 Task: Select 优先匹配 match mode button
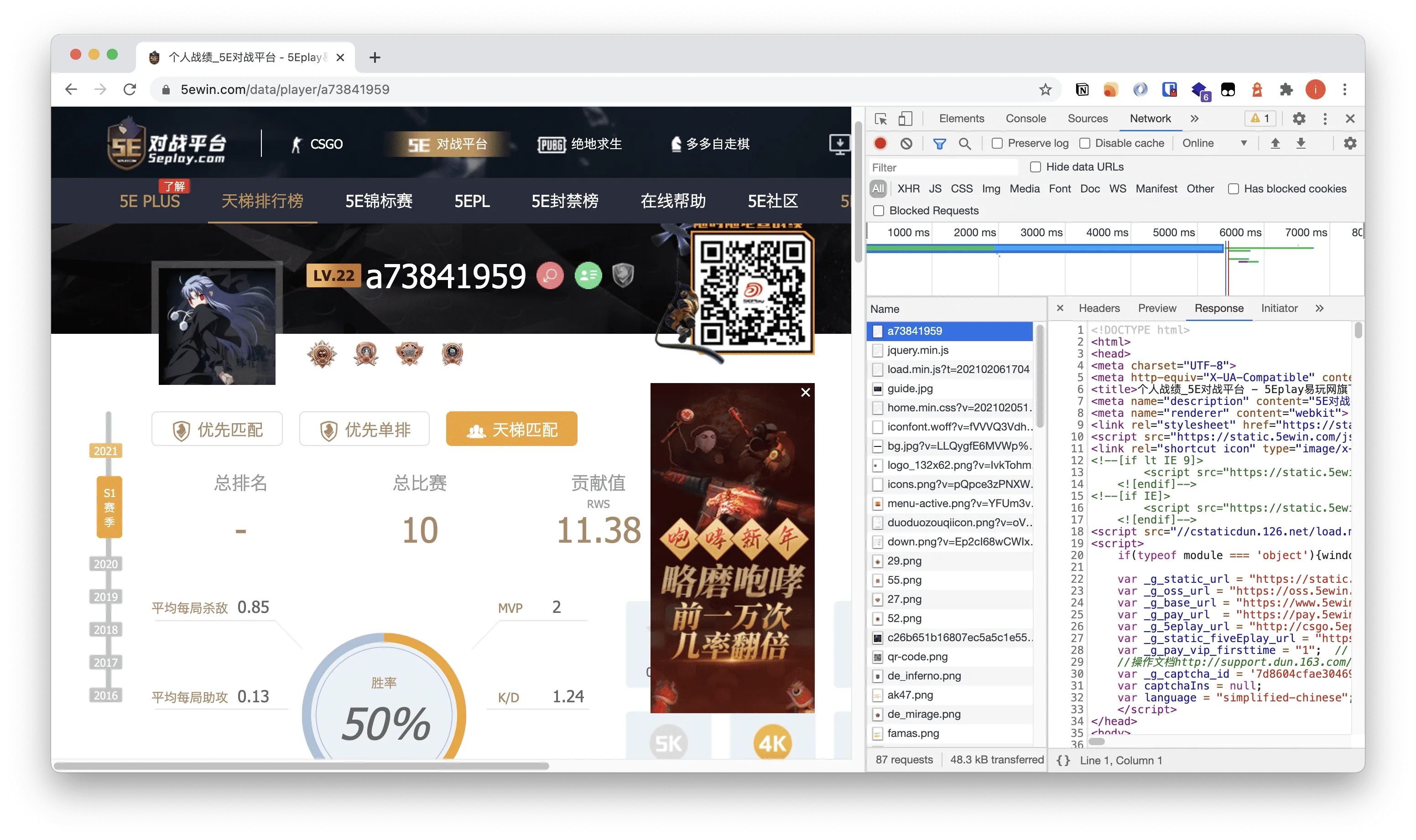[217, 429]
